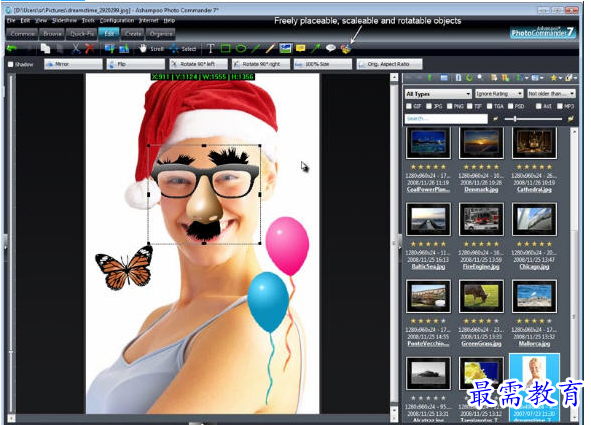Select the green line tool

[256, 48]
